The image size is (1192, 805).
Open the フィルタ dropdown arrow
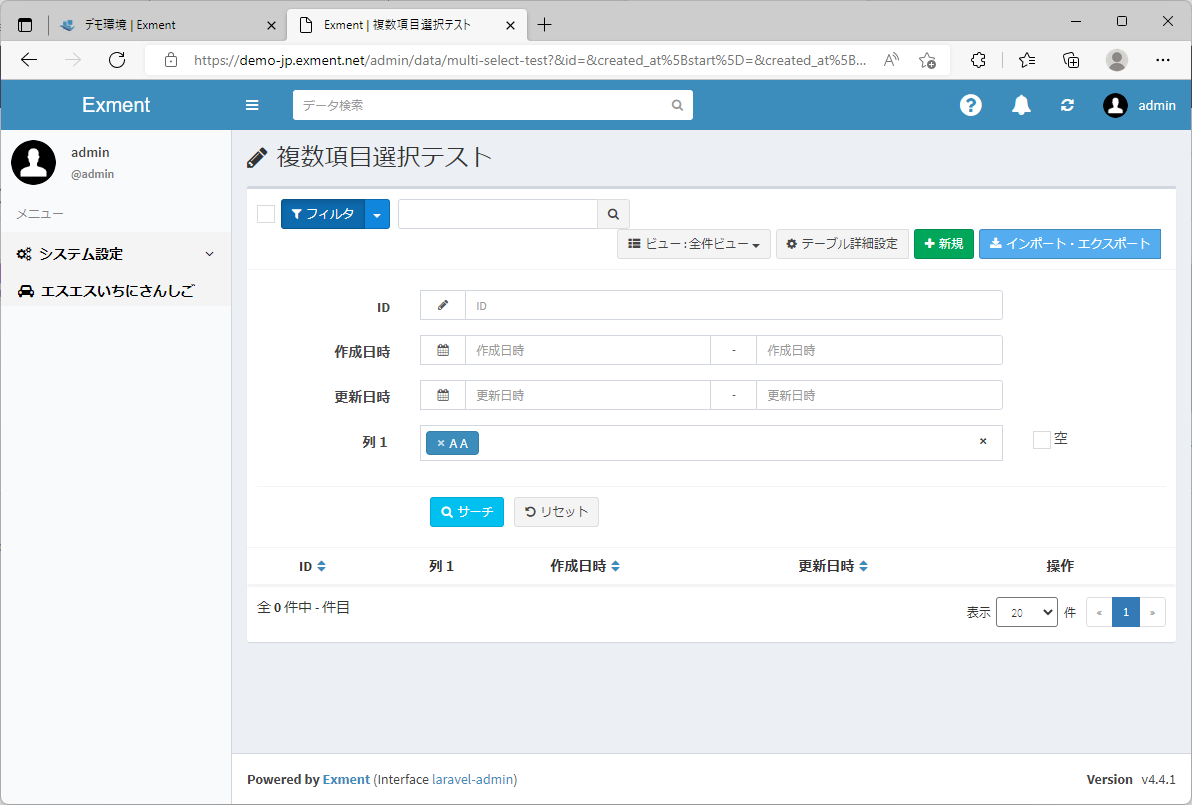tap(377, 214)
